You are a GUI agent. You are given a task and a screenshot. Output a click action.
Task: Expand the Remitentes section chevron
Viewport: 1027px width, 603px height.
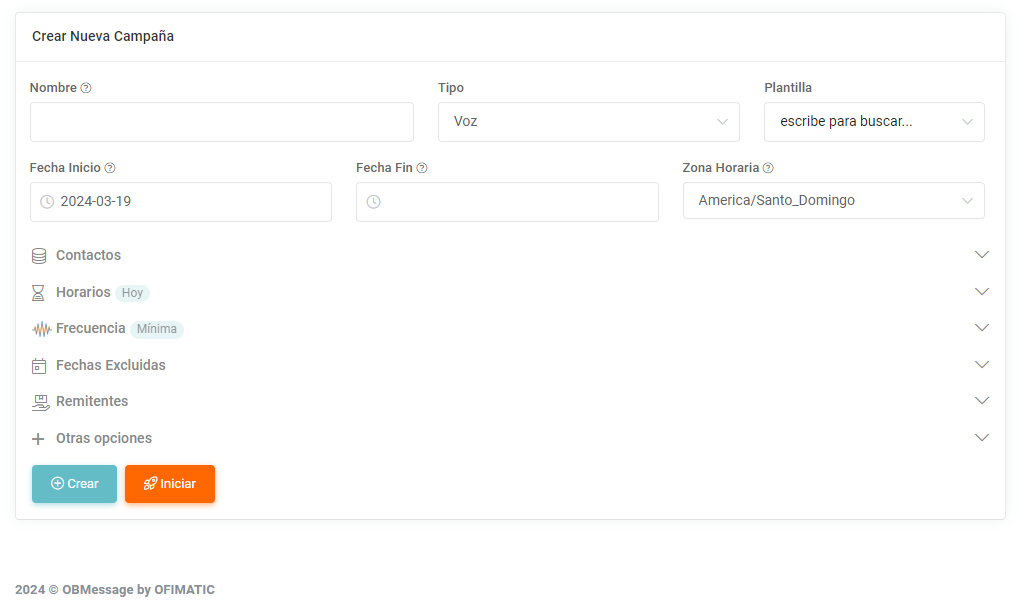(x=982, y=401)
